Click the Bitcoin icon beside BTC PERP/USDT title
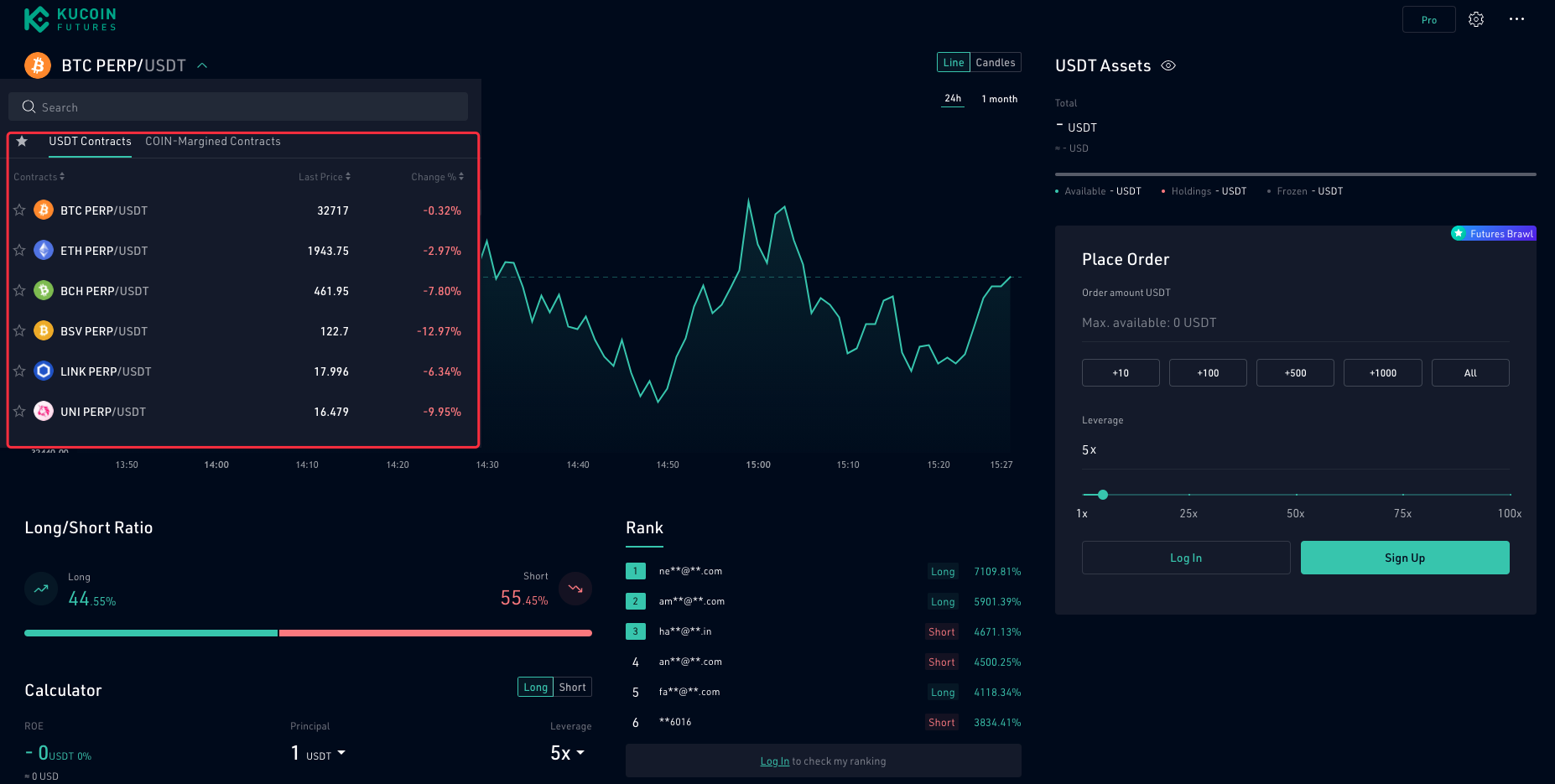 (38, 65)
